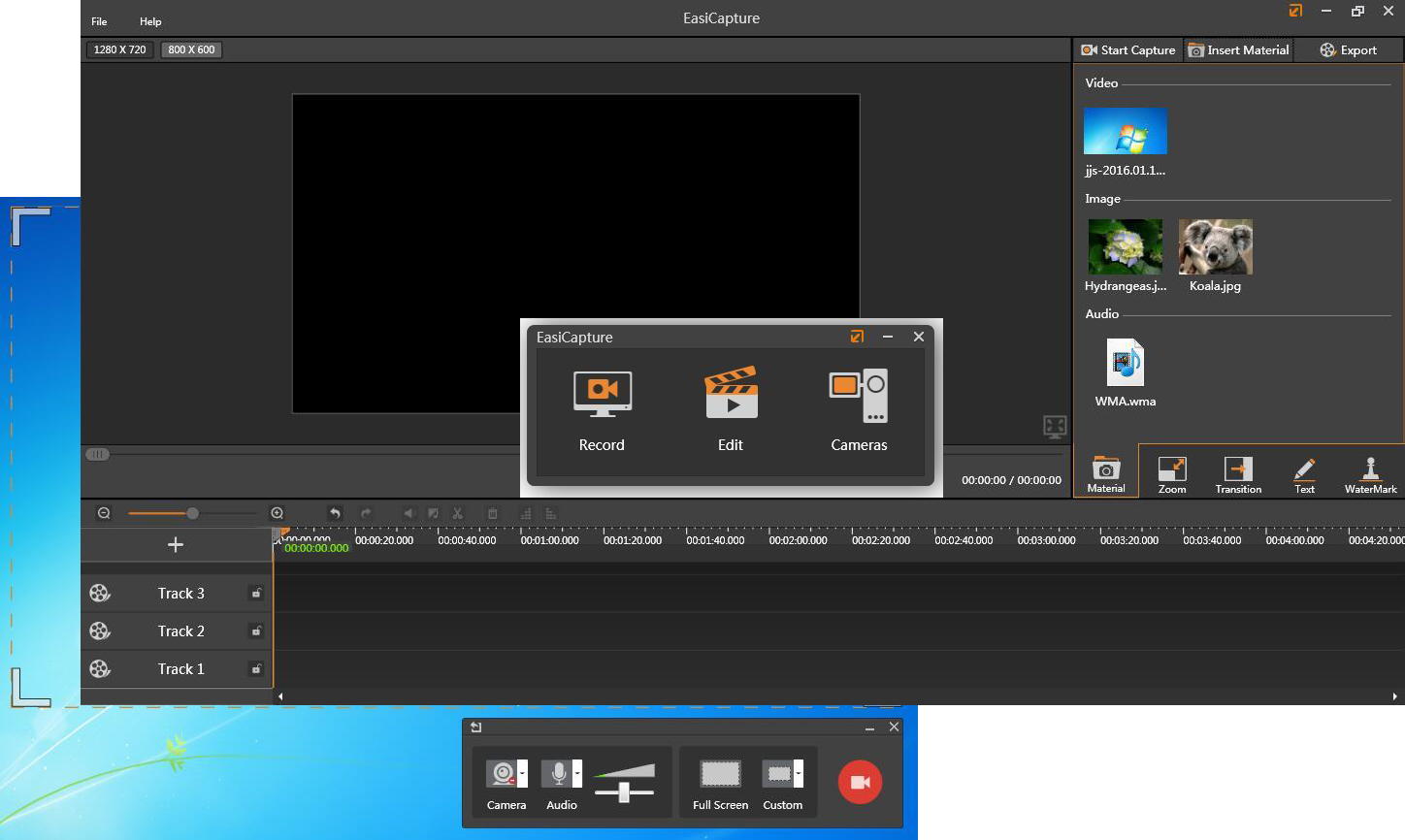Select 1280 X 720 resolution

(120, 49)
